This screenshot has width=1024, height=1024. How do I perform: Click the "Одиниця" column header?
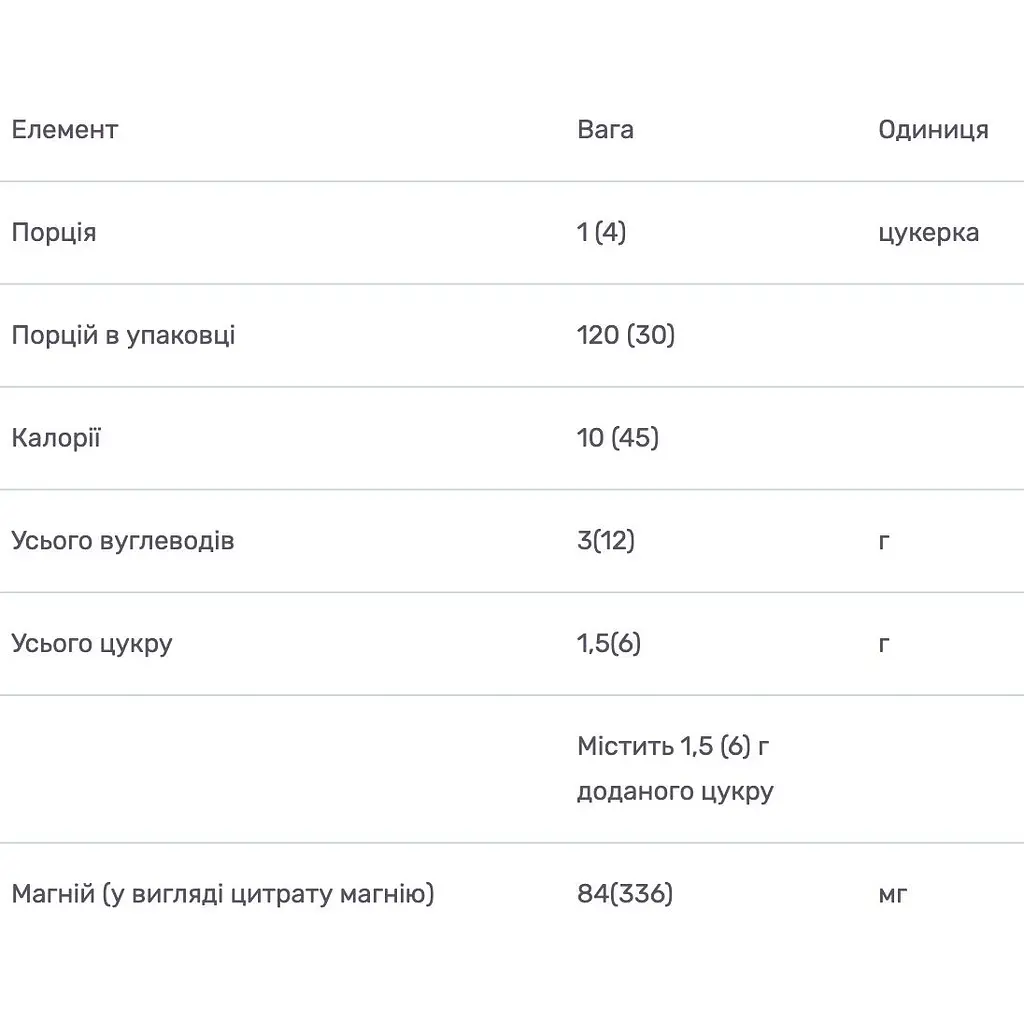point(933,130)
